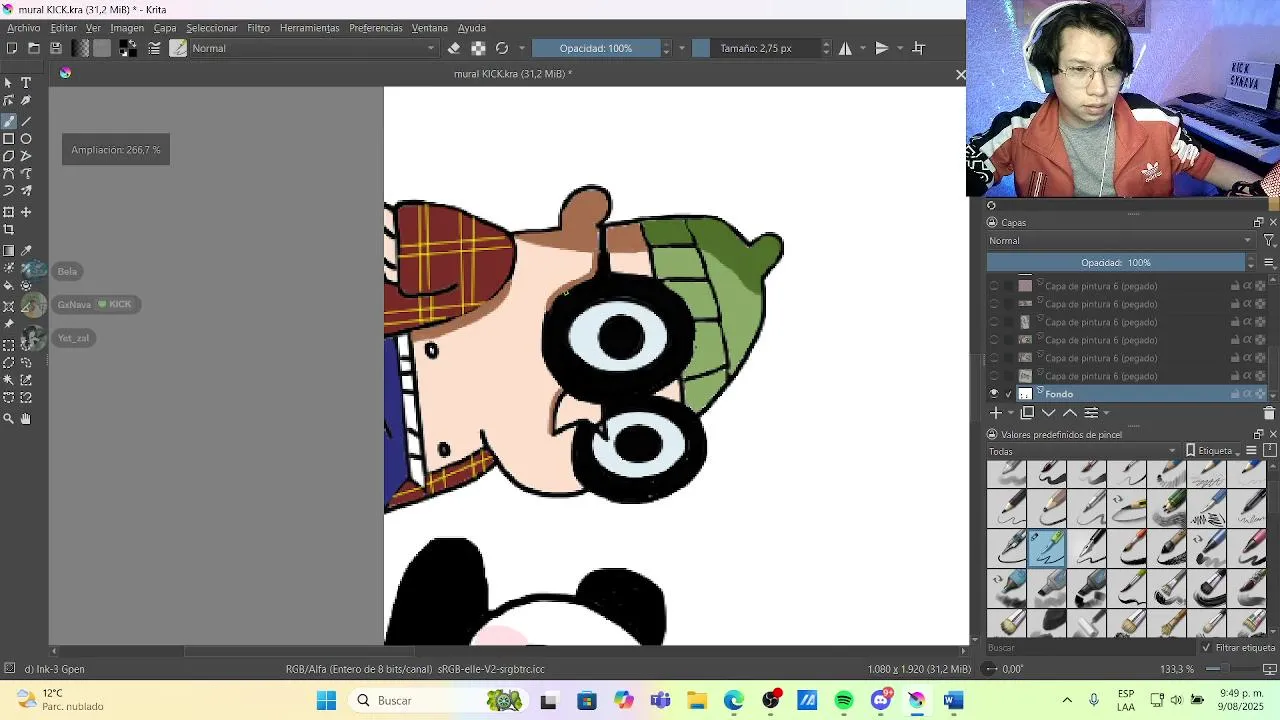Toggle the Fondo layer checkmark
Viewport: 1280px width, 720px height.
pos(1008,394)
